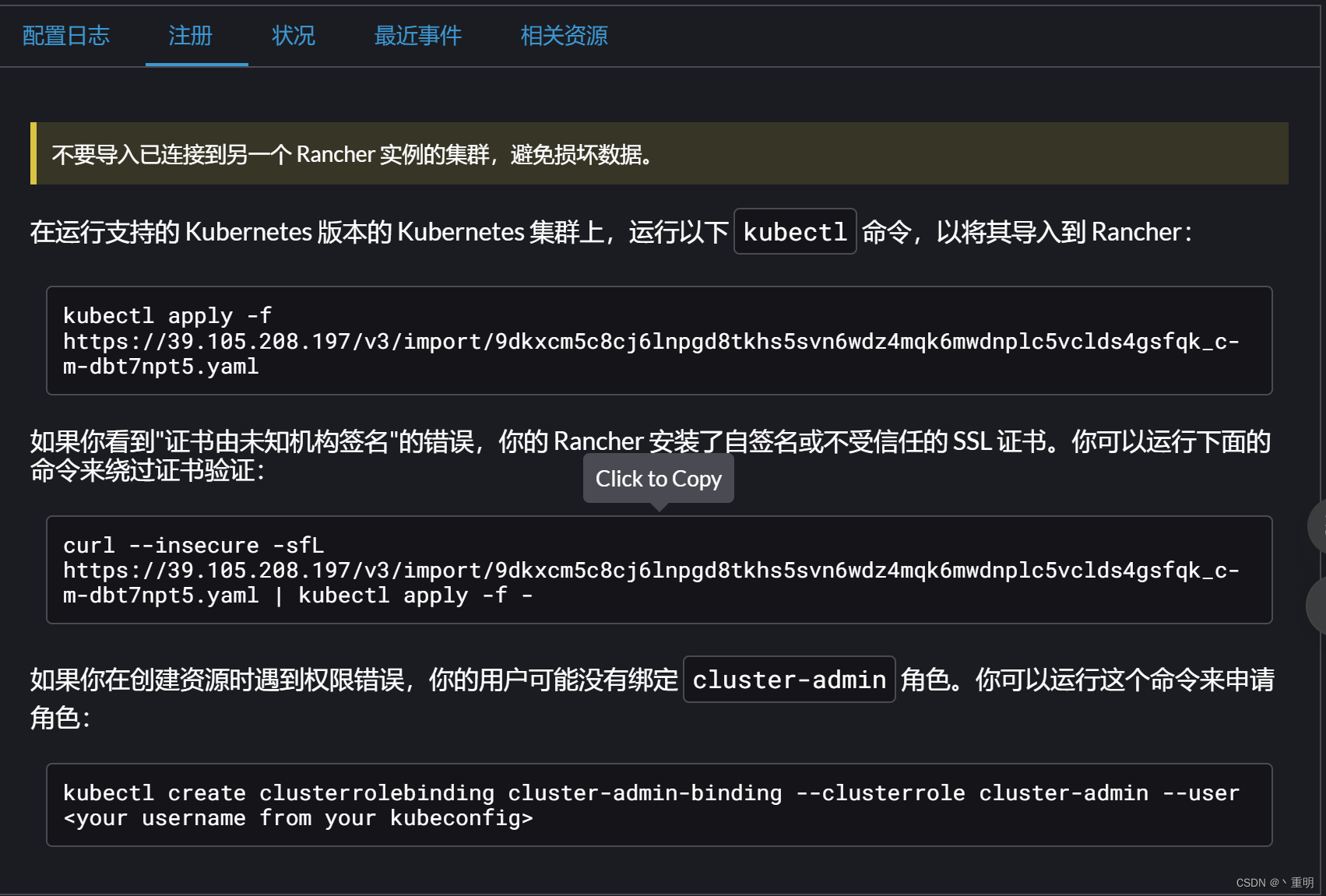The image size is (1326, 896).
Task: Copy the kubectl create clusterrolebinding command
Action: click(659, 805)
